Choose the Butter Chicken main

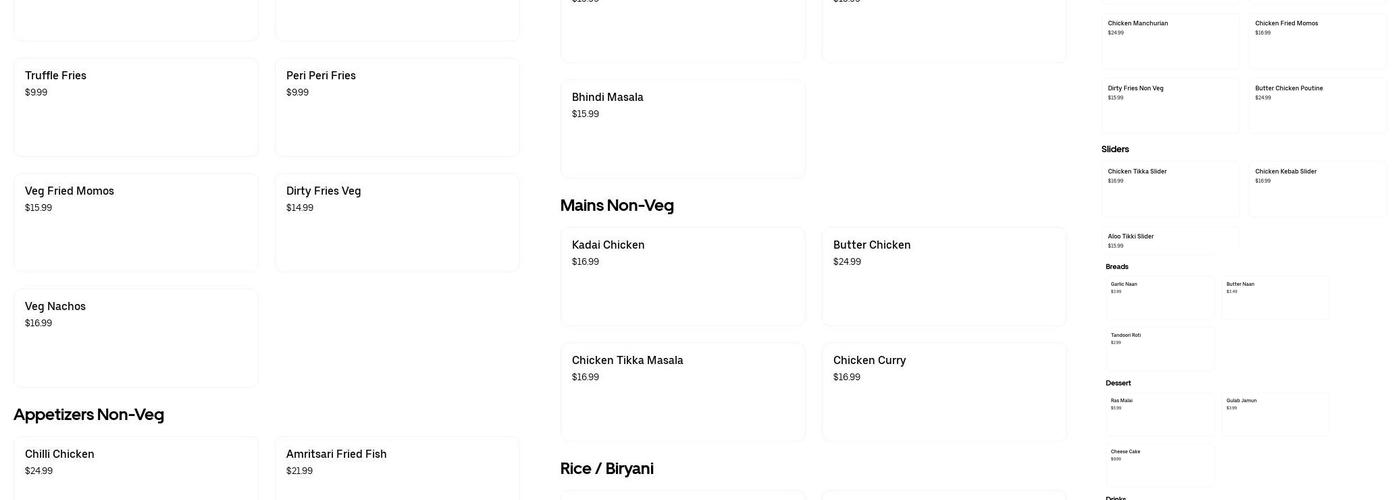[x=944, y=277]
